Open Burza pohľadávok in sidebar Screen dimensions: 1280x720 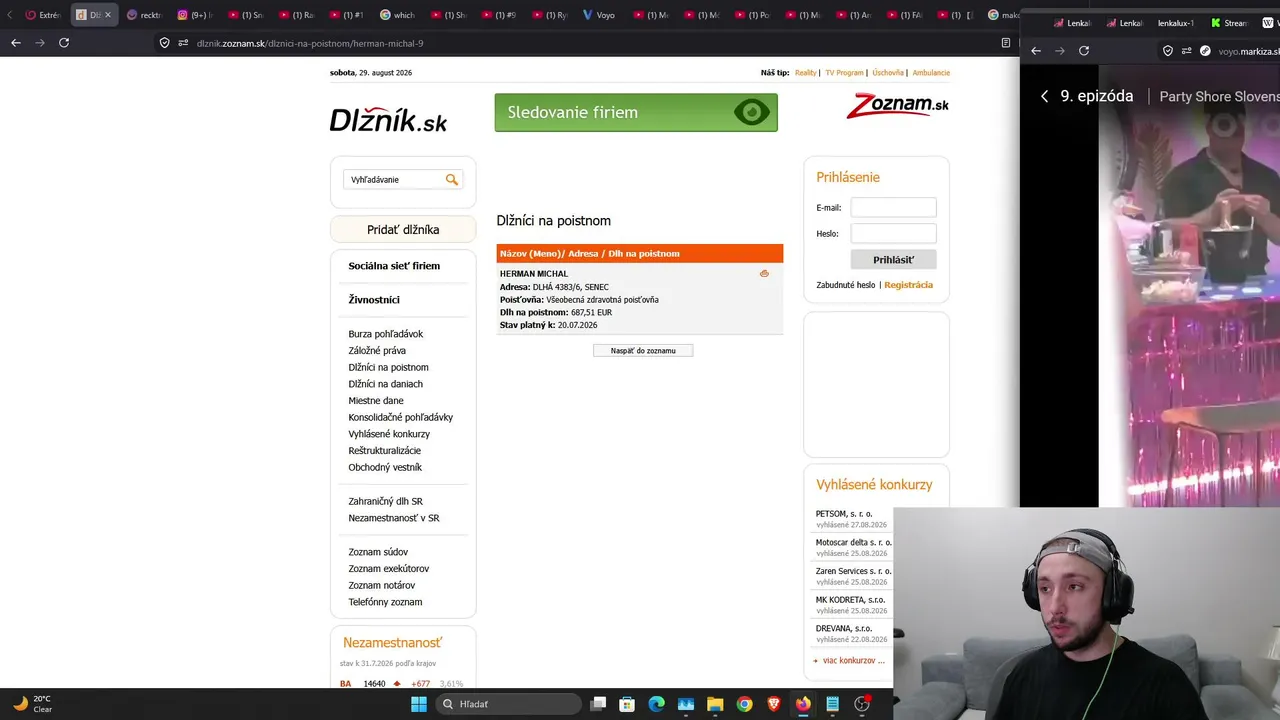tap(386, 334)
